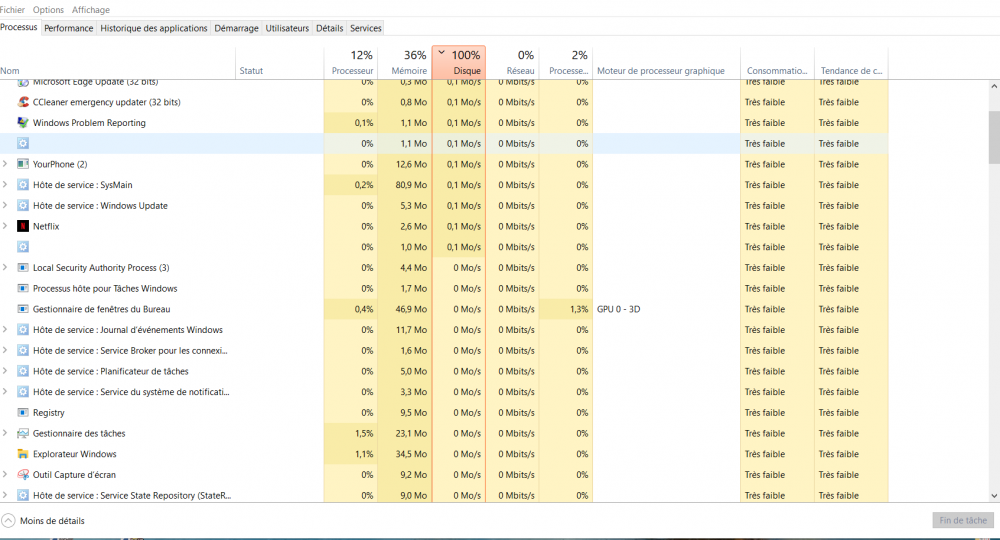The width and height of the screenshot is (1000, 540).
Task: Switch to the Services tab
Action: (366, 28)
